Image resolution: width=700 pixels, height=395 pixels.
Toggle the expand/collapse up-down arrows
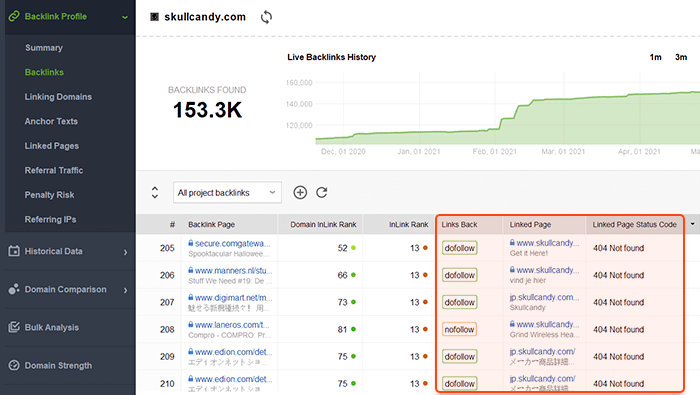[x=155, y=192]
